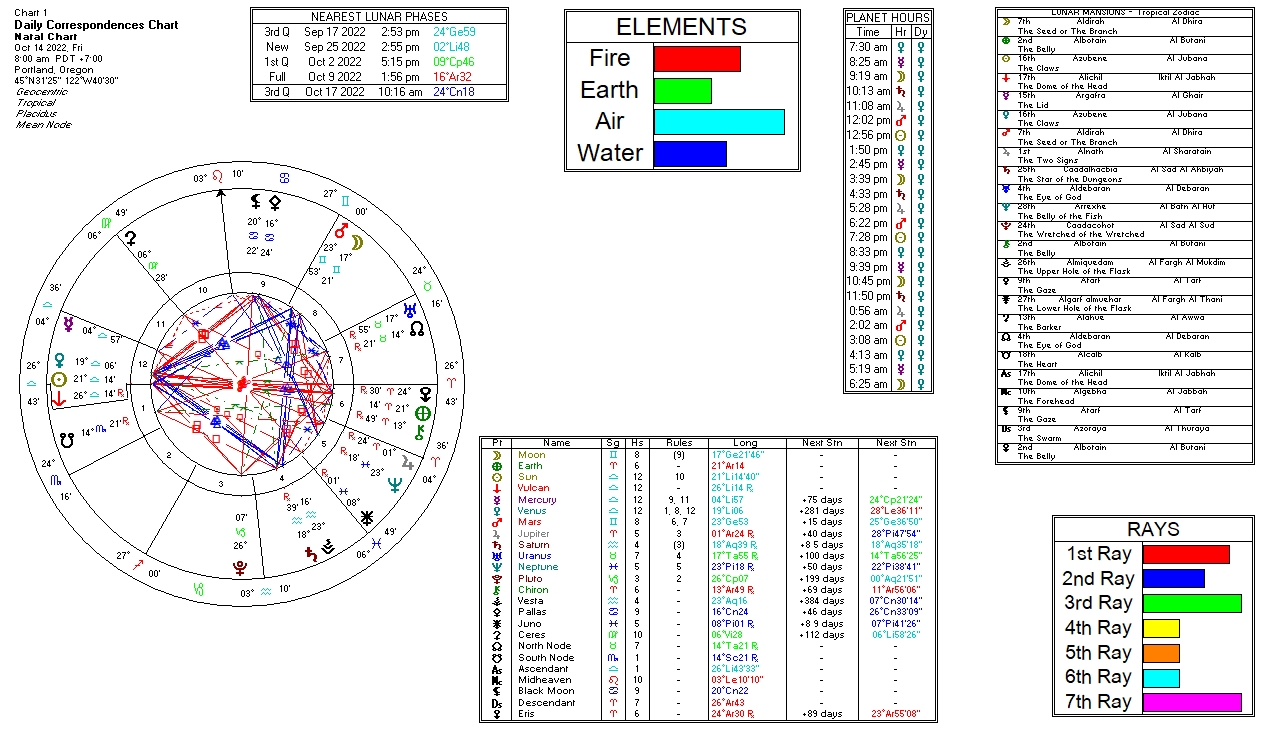Click the Eris glyph in the chart wheel

point(425,392)
